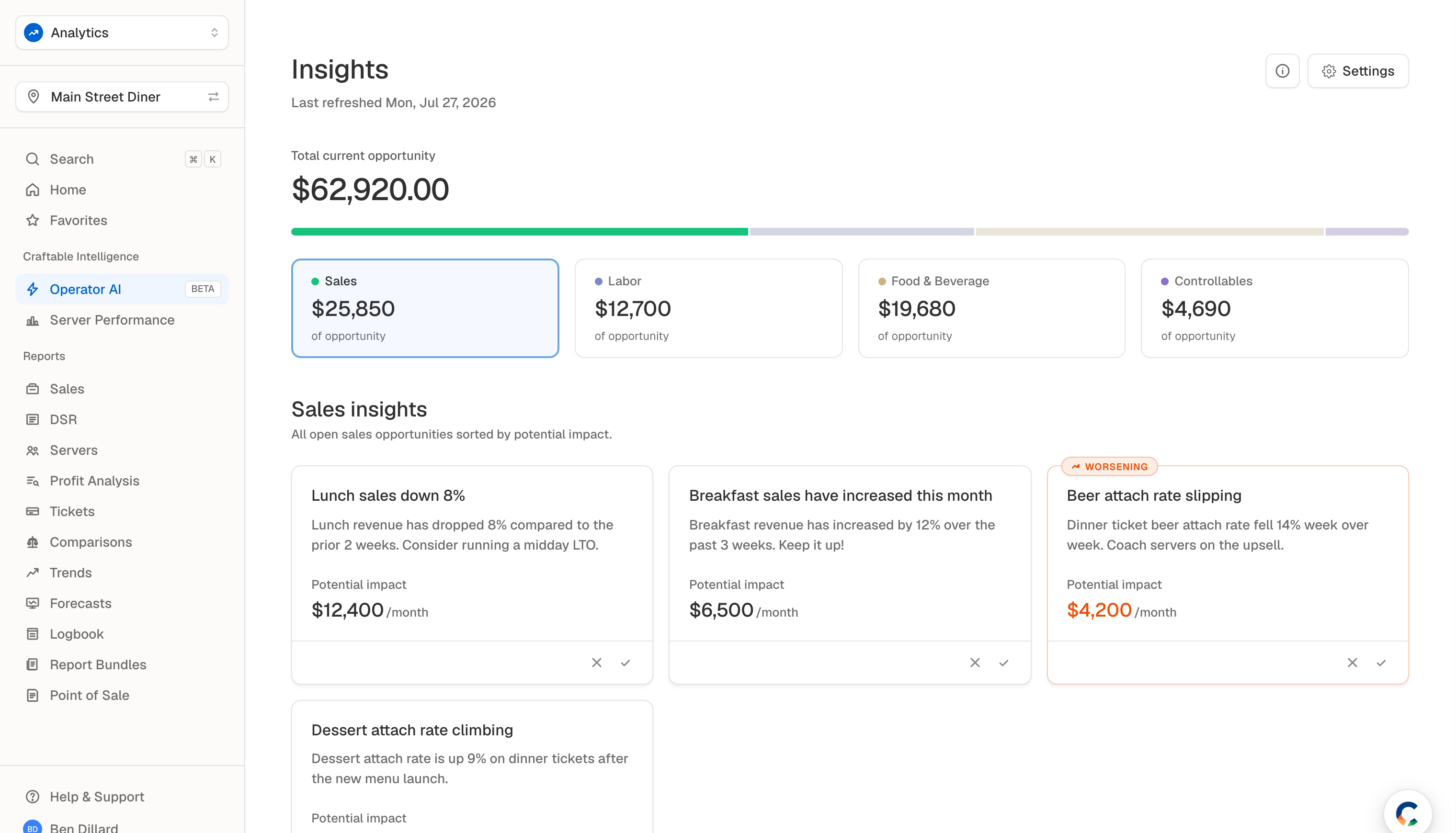1456x833 pixels.
Task: Click the question mark Help icon
Action: point(33,797)
